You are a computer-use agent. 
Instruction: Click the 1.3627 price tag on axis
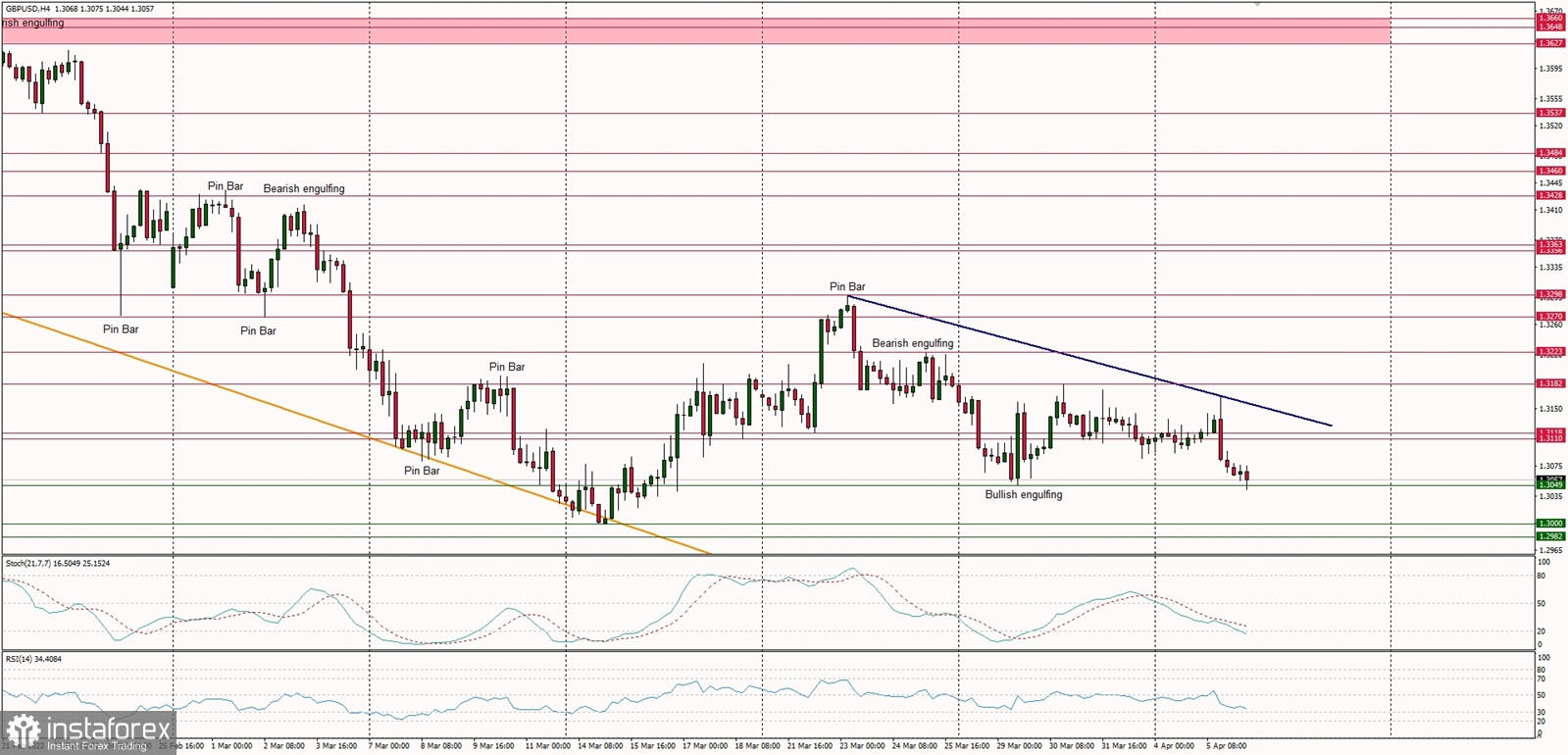coord(1549,43)
